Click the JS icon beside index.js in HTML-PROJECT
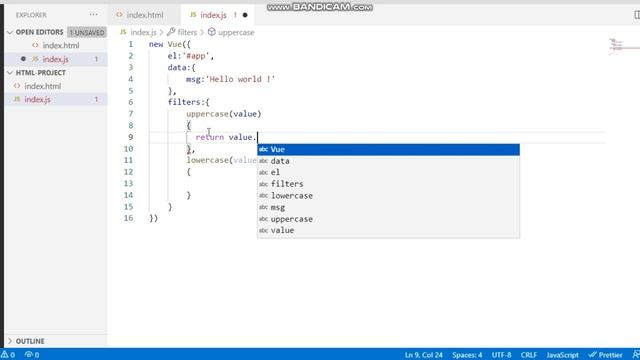The width and height of the screenshot is (640, 360). click(x=17, y=99)
